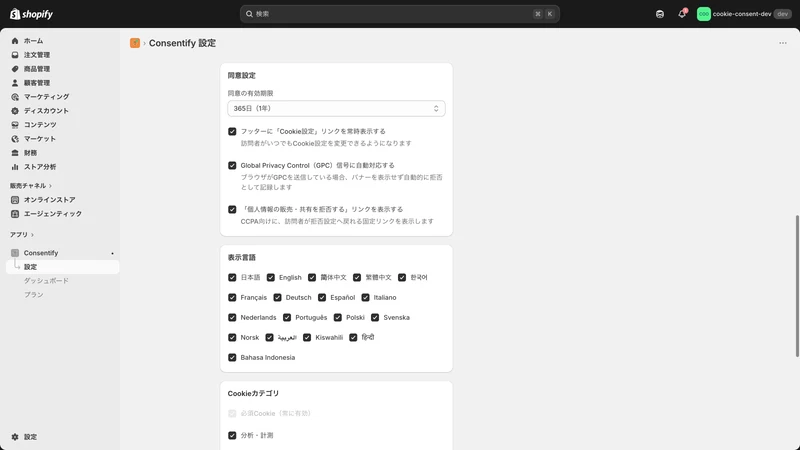Click the Consentify app icon in sidebar

click(15, 253)
